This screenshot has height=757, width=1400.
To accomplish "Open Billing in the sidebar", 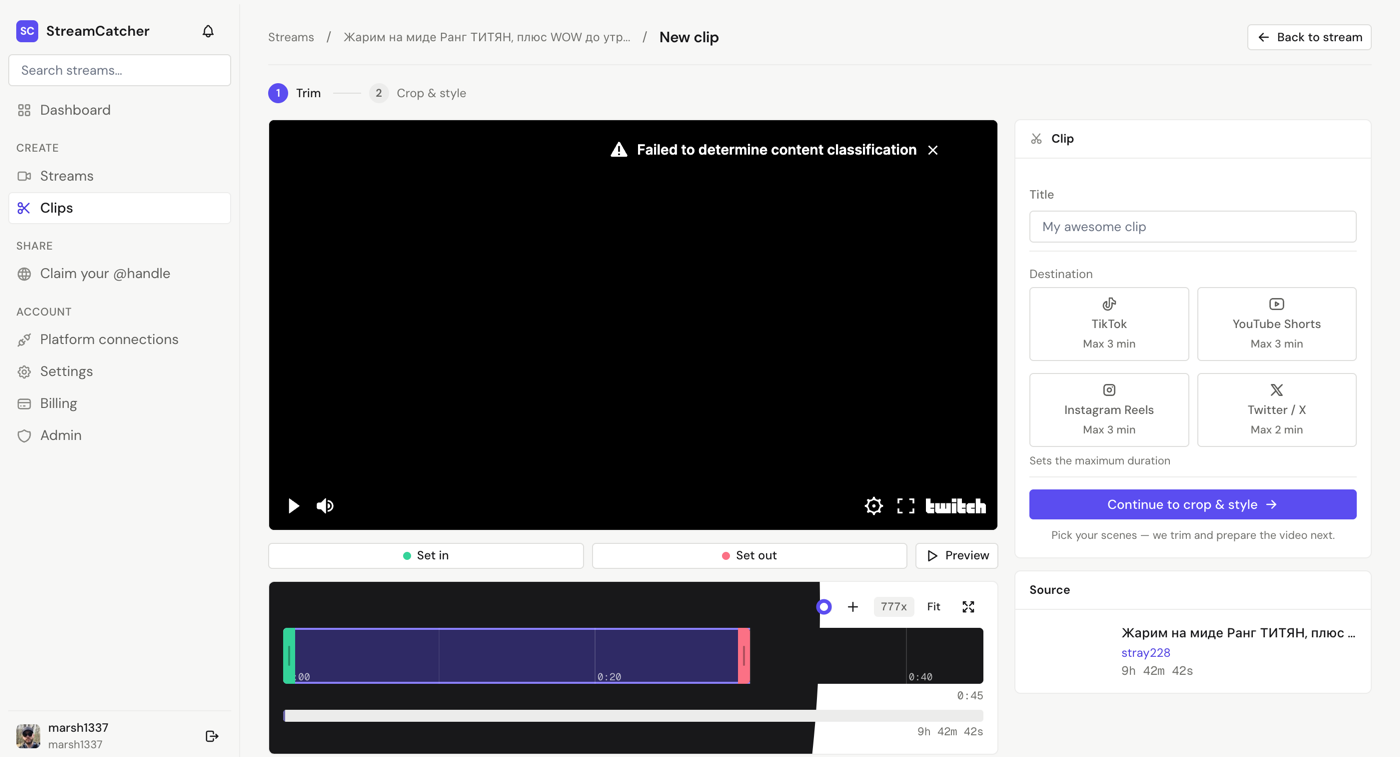I will pos(120,404).
